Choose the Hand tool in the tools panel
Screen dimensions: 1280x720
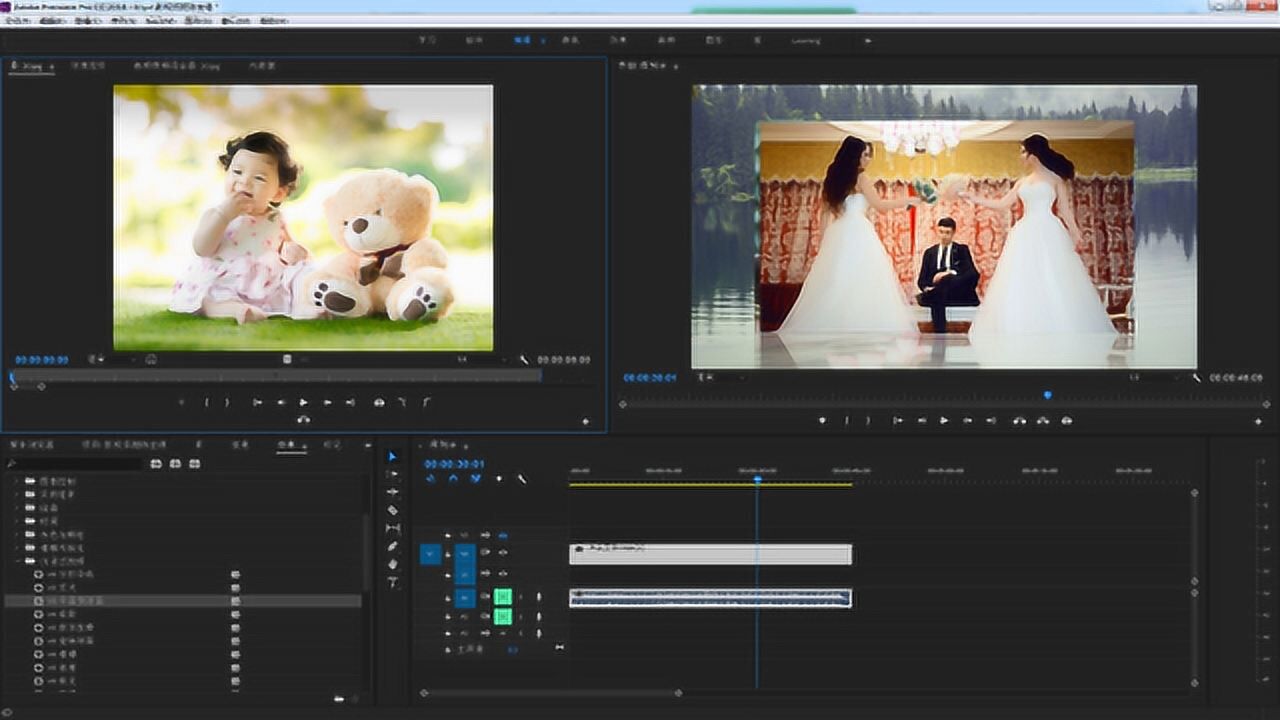click(x=393, y=564)
